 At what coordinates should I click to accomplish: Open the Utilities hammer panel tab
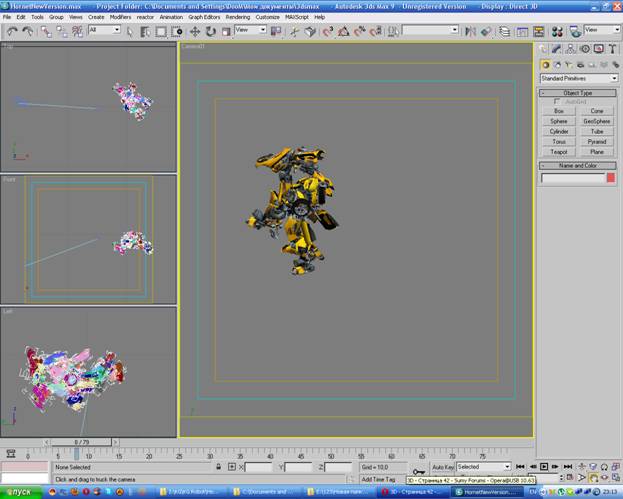(x=610, y=49)
